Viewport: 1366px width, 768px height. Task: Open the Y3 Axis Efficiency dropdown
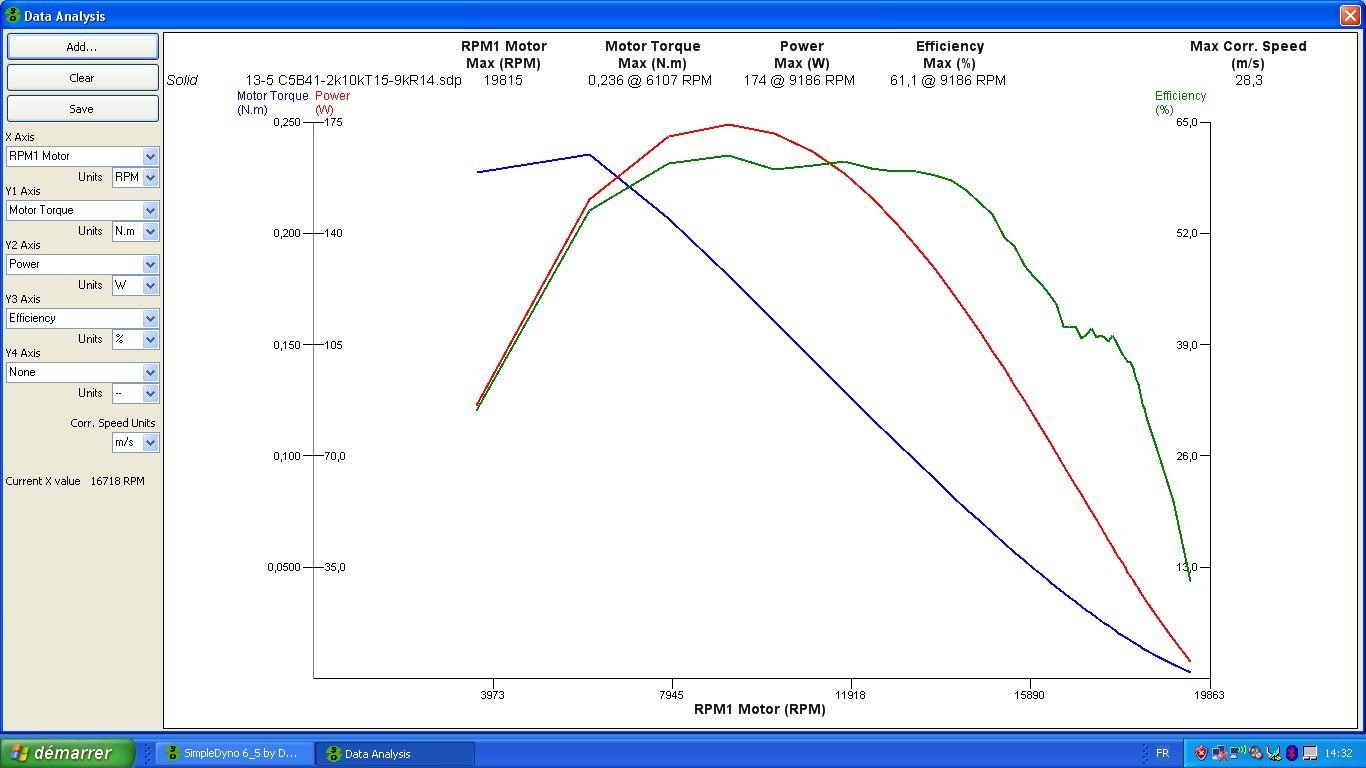(x=150, y=318)
